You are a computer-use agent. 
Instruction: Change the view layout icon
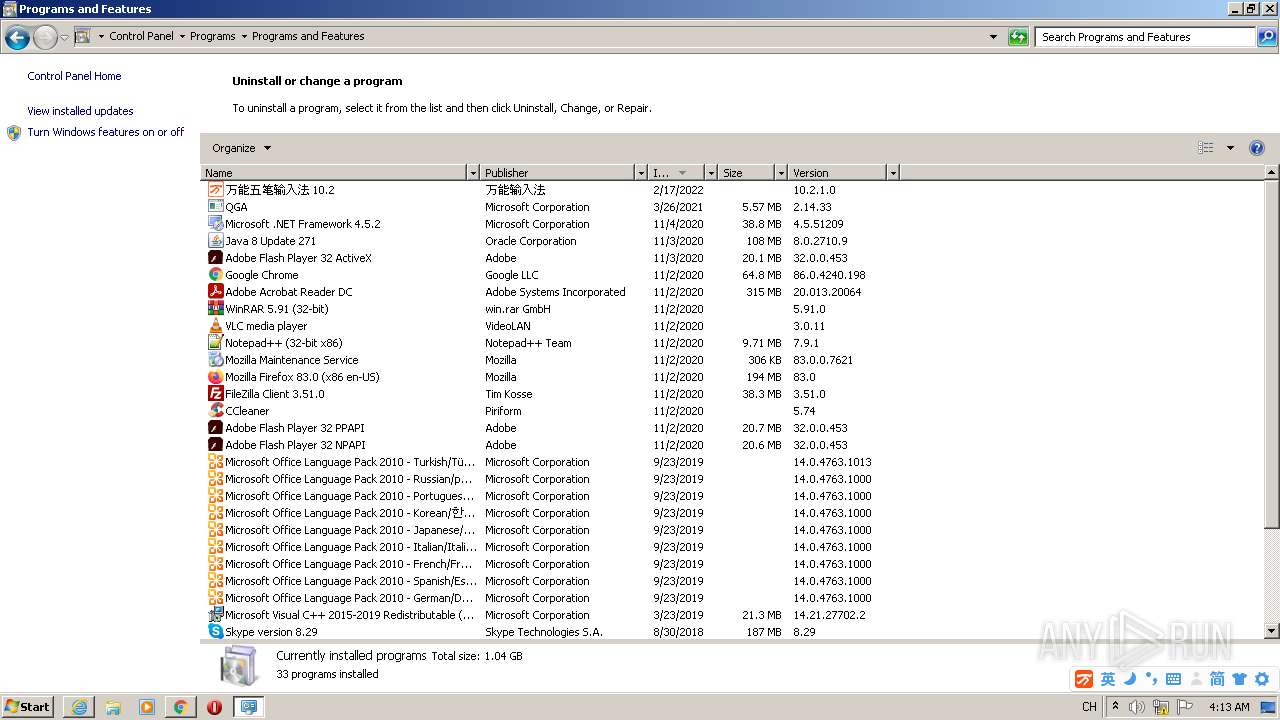[x=1206, y=148]
